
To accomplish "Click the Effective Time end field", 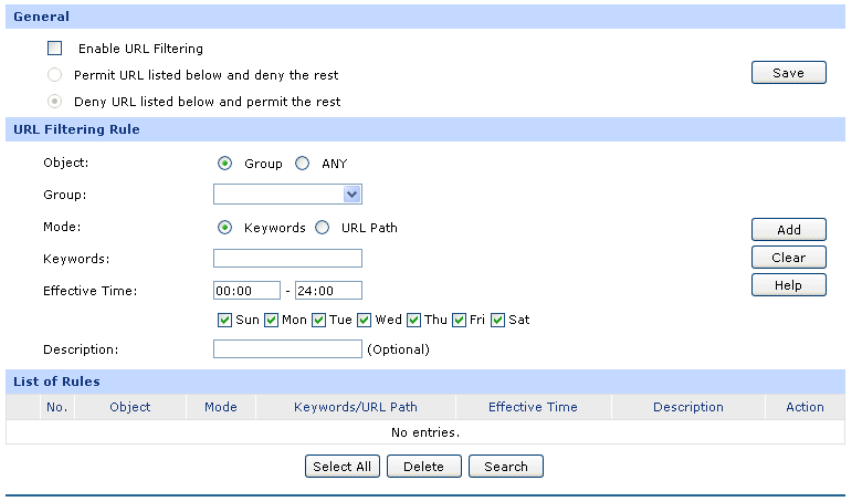I will pos(328,291).
